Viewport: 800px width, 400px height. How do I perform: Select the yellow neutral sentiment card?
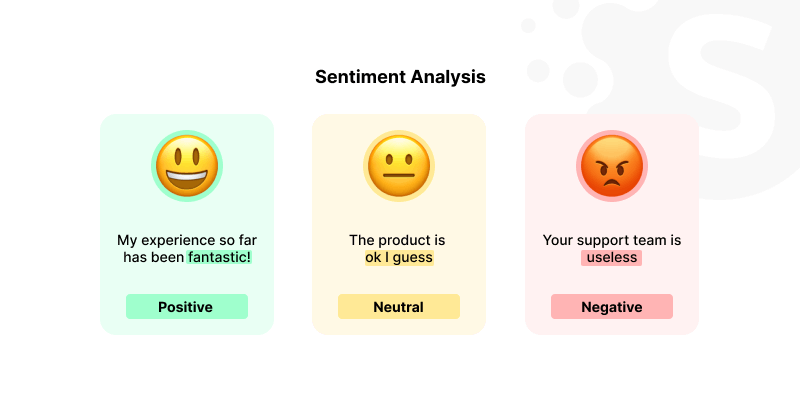pos(399,224)
